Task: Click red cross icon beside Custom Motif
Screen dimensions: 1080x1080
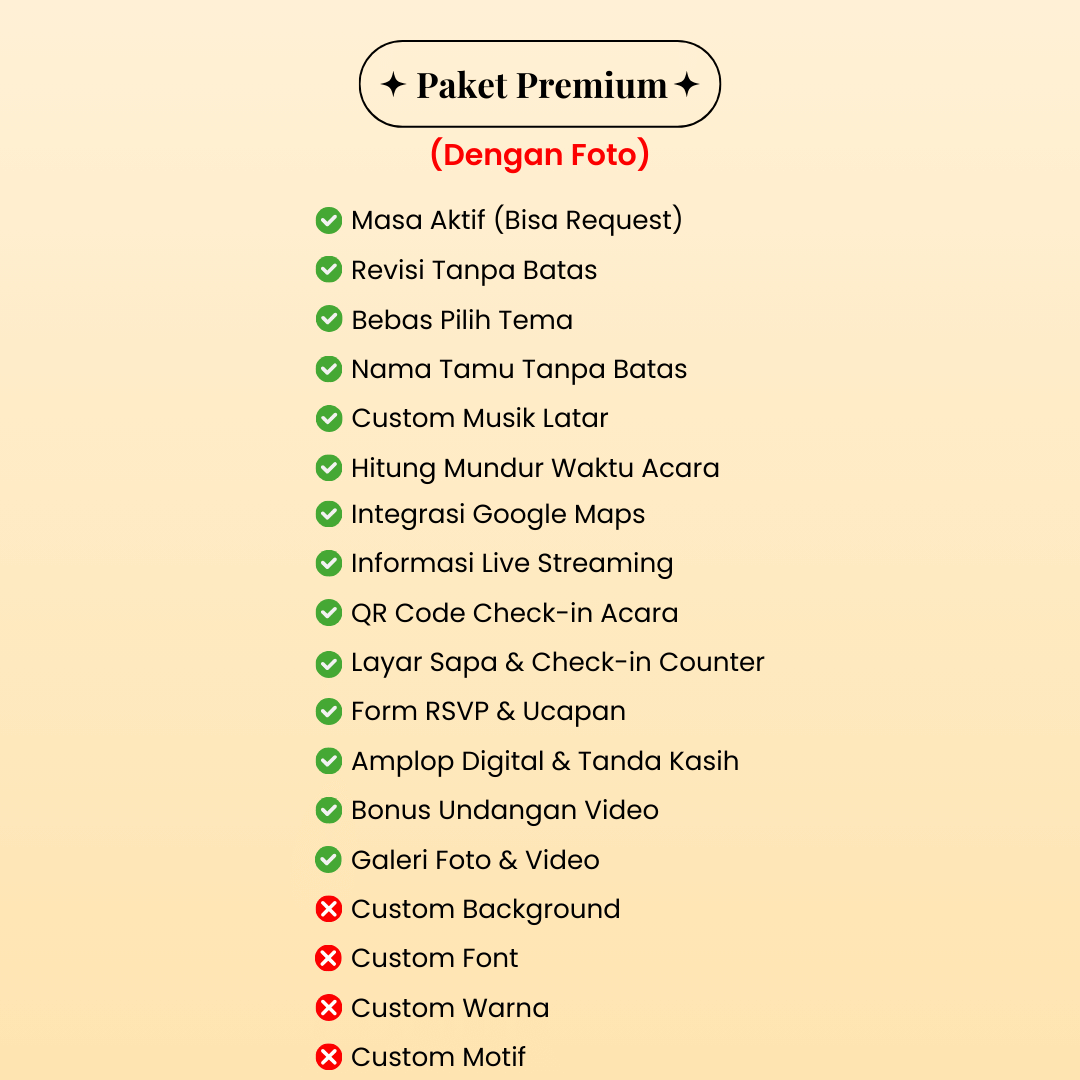Action: 329,1057
